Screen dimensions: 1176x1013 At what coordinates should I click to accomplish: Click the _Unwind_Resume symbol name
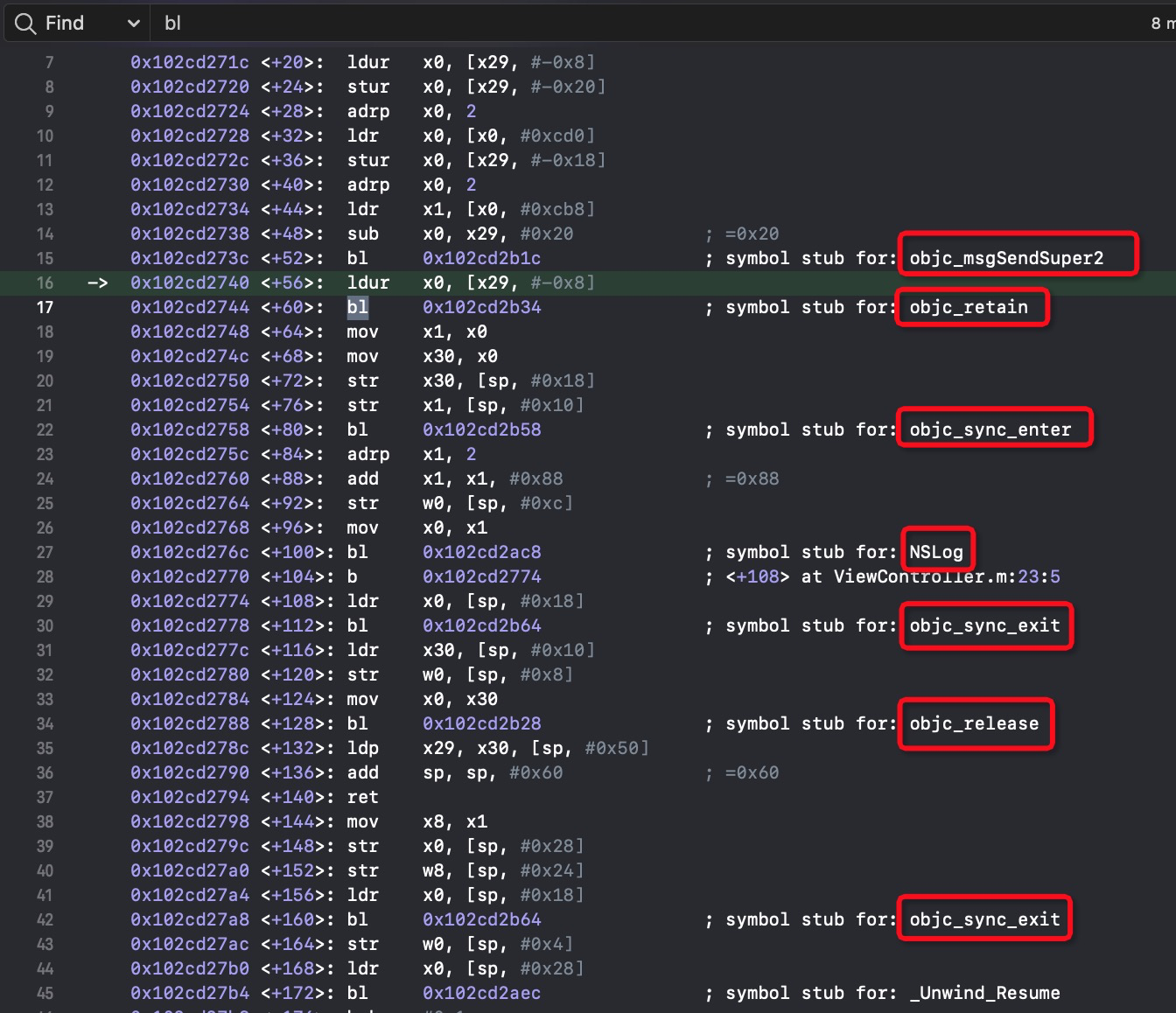coord(984,993)
